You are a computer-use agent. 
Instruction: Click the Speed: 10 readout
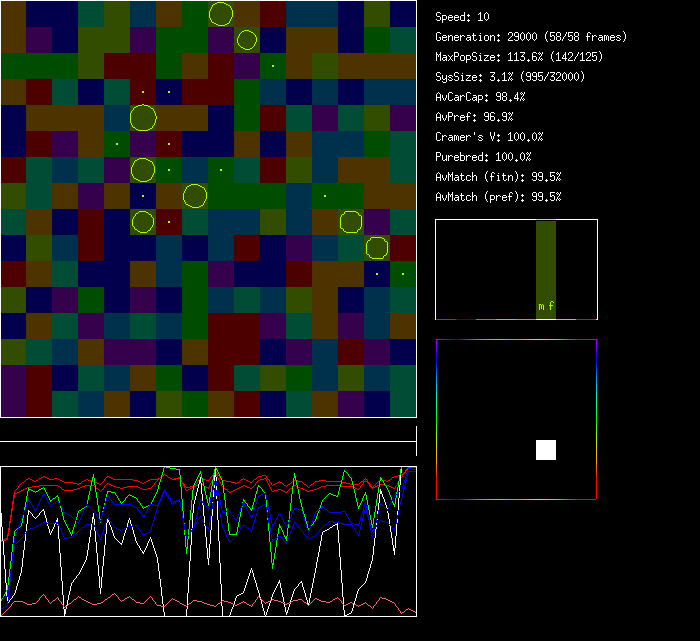tap(463, 17)
